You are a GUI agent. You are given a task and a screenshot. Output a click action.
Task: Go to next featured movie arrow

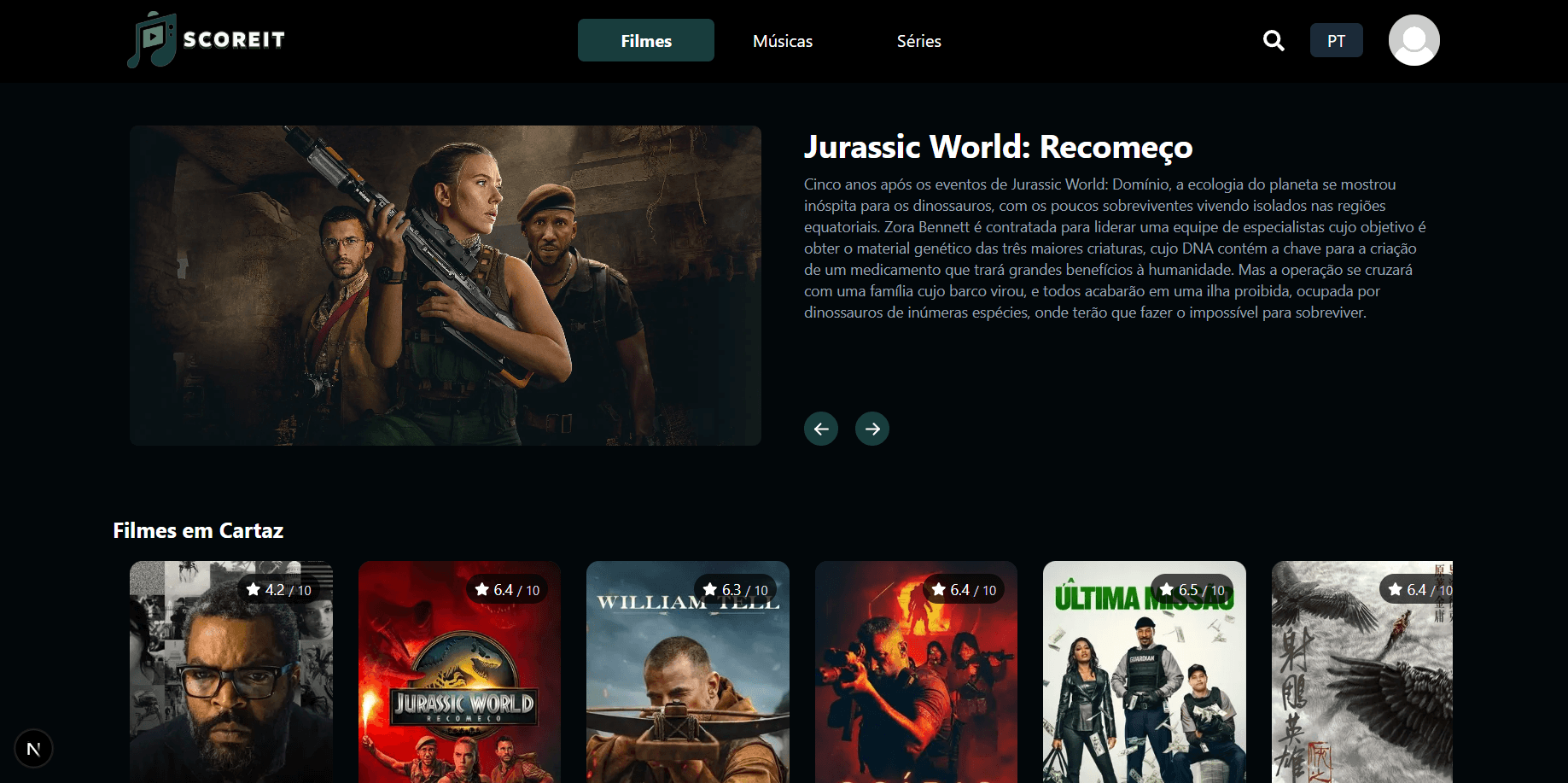872,429
